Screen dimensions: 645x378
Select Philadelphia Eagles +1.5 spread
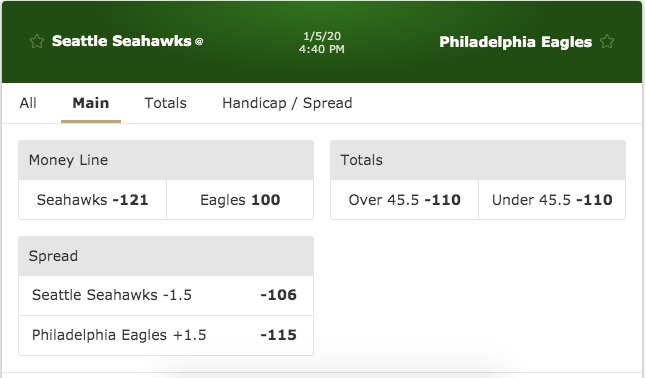166,335
